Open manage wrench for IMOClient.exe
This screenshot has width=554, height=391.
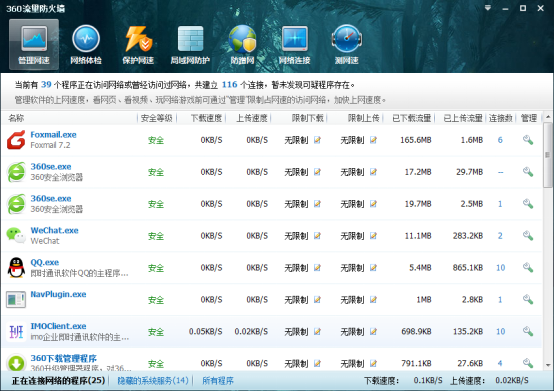[x=528, y=331]
